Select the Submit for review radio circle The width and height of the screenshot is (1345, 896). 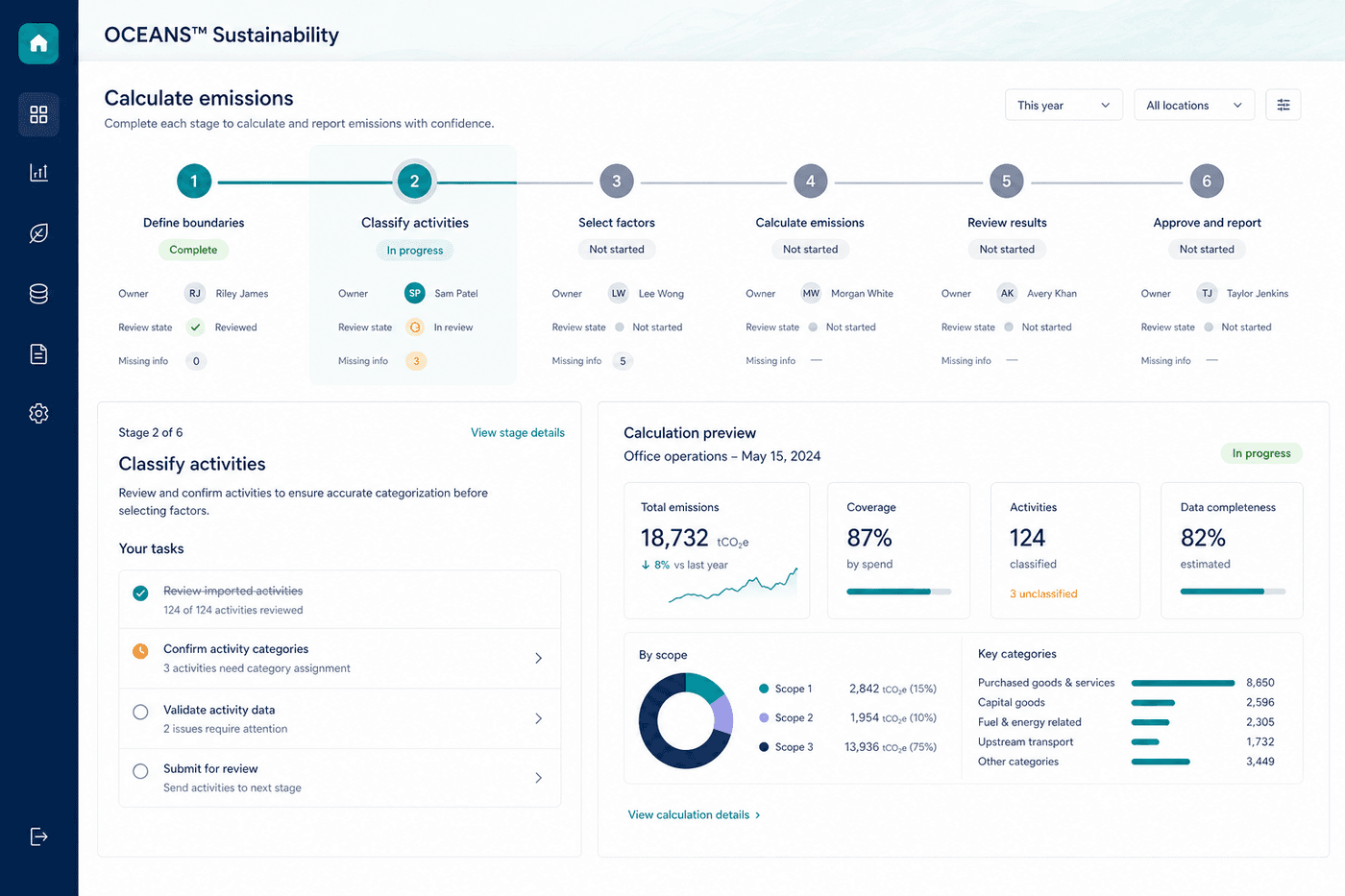(140, 771)
